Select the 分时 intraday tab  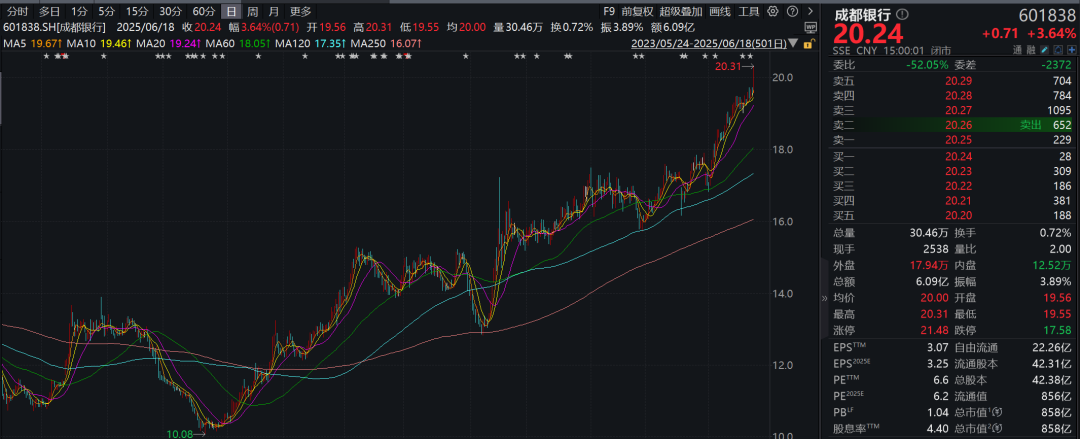click(x=17, y=10)
